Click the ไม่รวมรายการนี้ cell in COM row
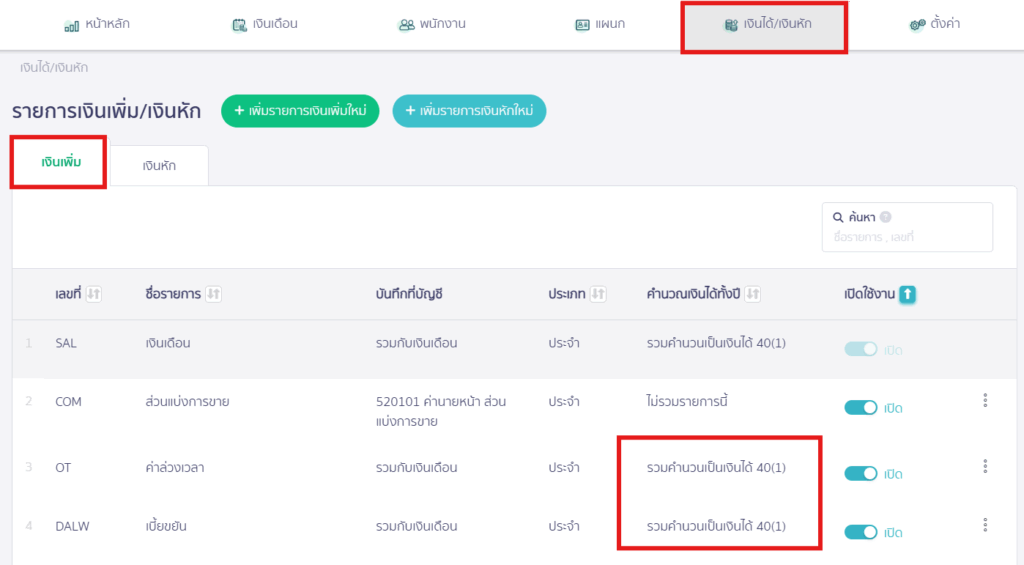The image size is (1024, 565). [687, 401]
